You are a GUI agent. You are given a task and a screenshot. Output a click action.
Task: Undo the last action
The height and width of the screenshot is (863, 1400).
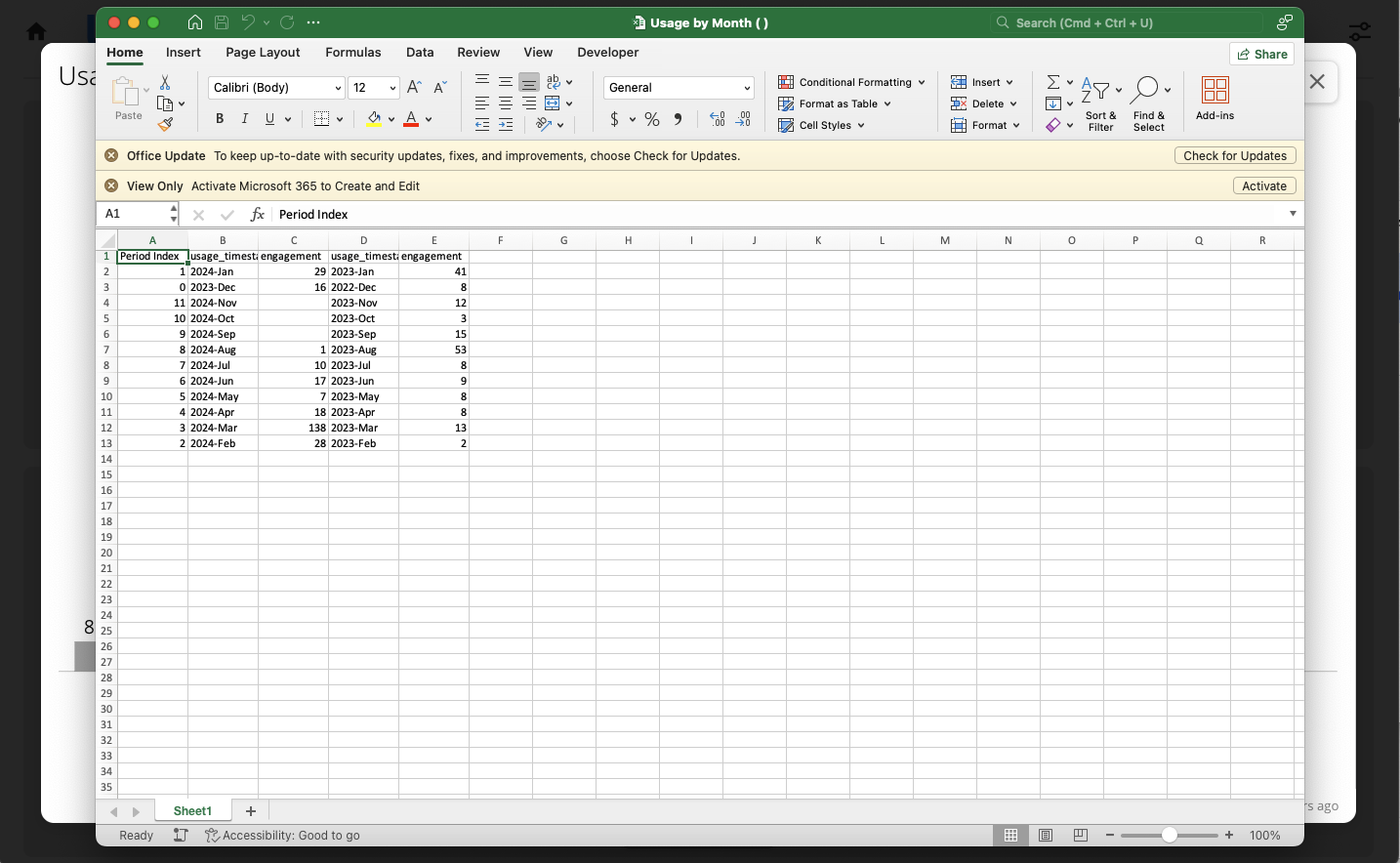pos(248,22)
